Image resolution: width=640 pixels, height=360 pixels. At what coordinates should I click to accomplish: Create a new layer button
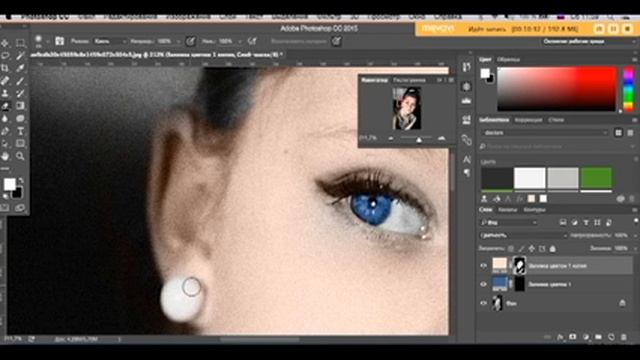(x=611, y=337)
